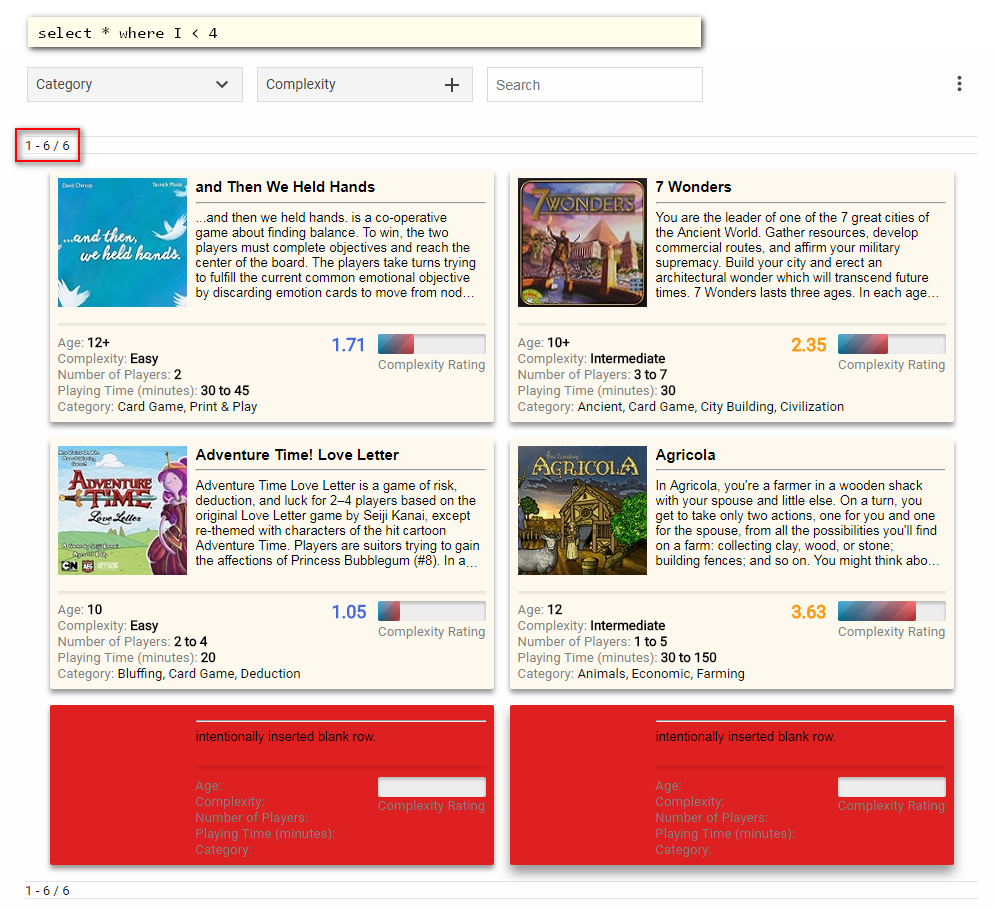Click the Agricola cover thumbnail
This screenshot has width=994, height=910.
pos(582,510)
